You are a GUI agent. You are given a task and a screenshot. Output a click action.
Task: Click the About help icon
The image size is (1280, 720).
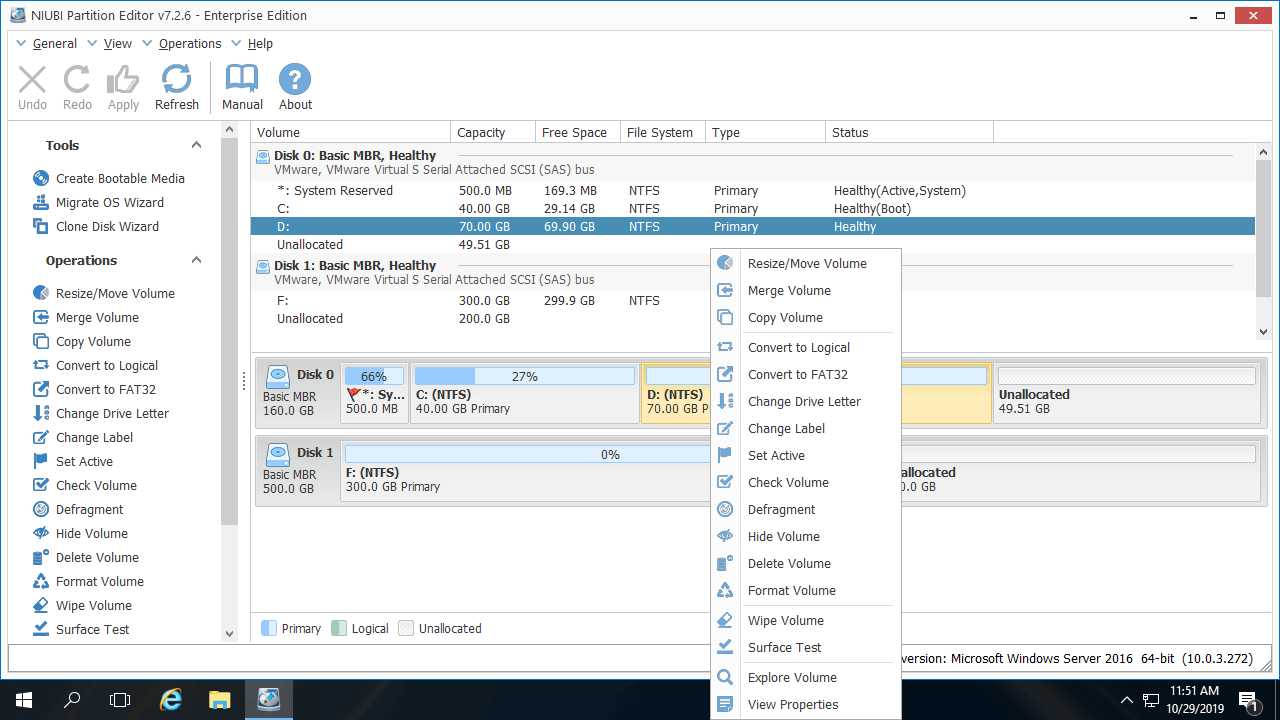(295, 87)
